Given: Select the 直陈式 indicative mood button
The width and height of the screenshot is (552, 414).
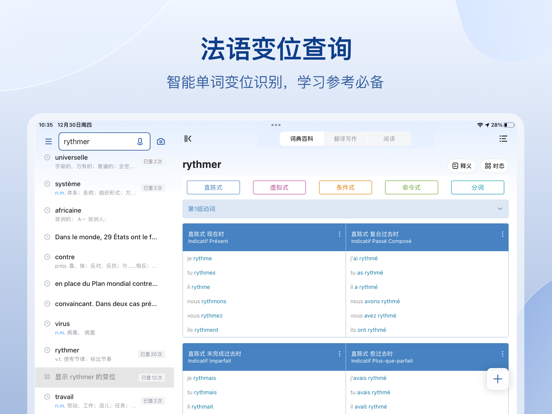Looking at the screenshot, I should (x=213, y=187).
